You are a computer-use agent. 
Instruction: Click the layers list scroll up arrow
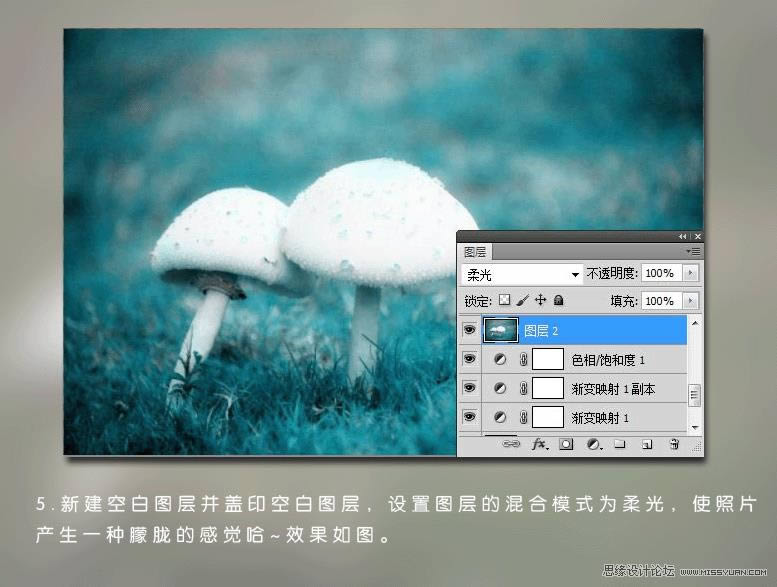[695, 323]
